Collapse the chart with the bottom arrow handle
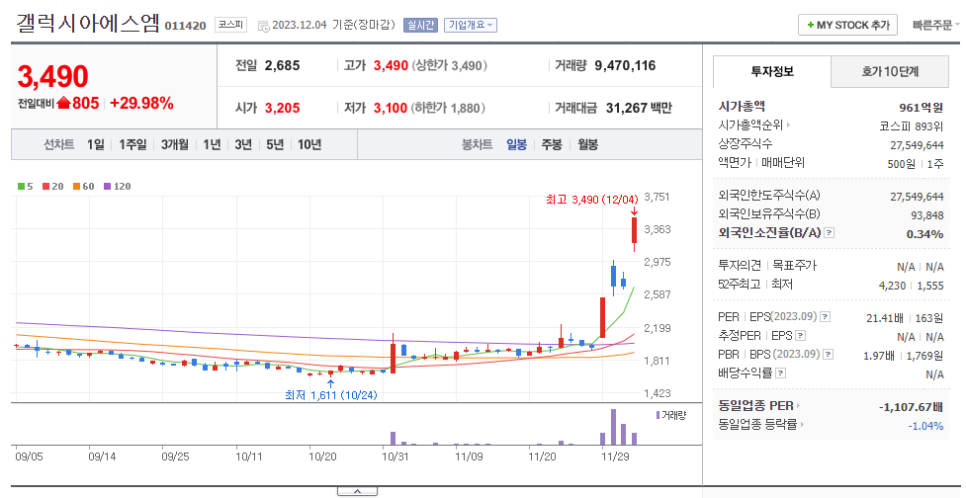 tap(357, 491)
